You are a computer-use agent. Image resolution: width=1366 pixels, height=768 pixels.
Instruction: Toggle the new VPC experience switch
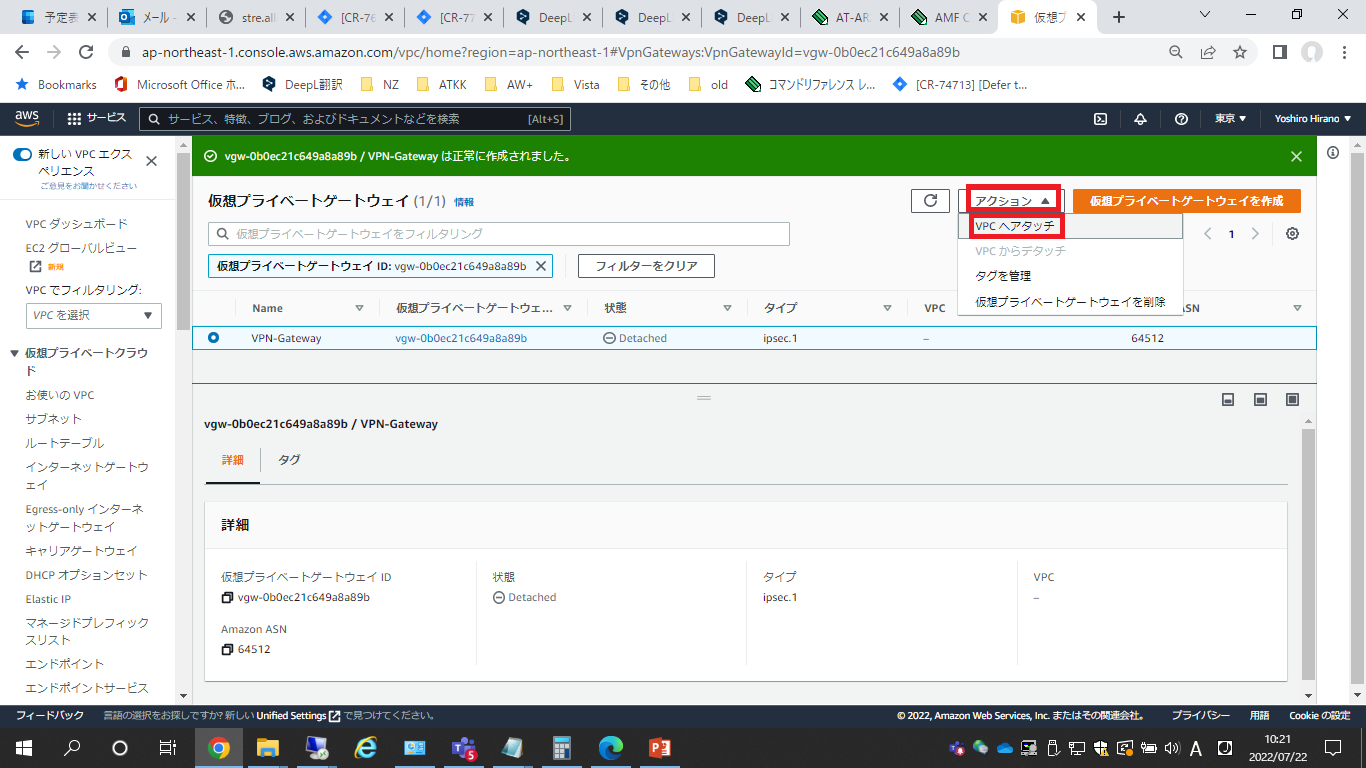[x=22, y=155]
